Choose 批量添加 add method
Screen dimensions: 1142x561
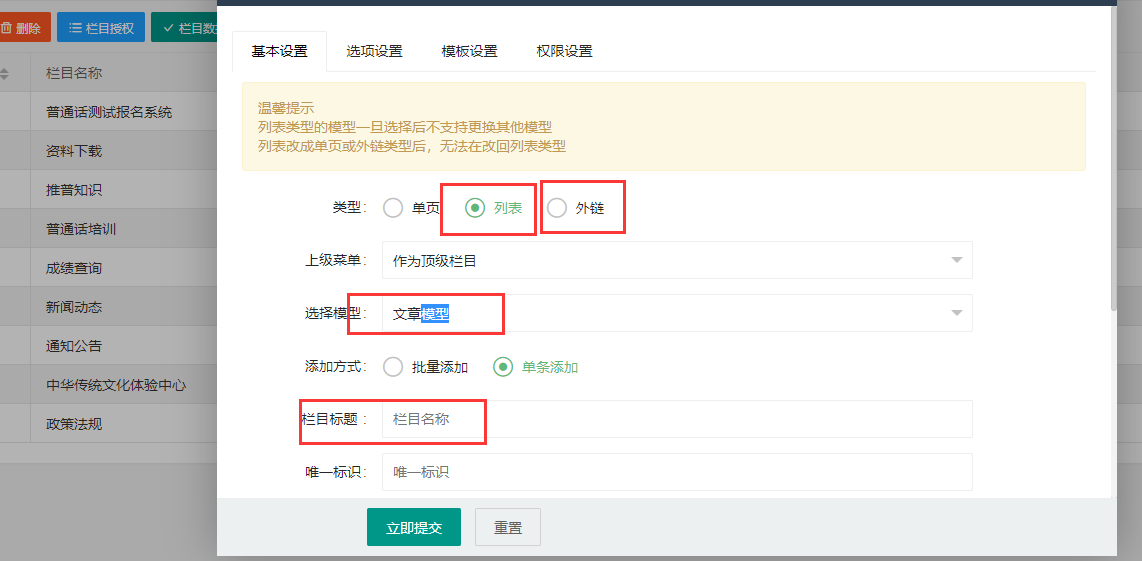[x=425, y=367]
